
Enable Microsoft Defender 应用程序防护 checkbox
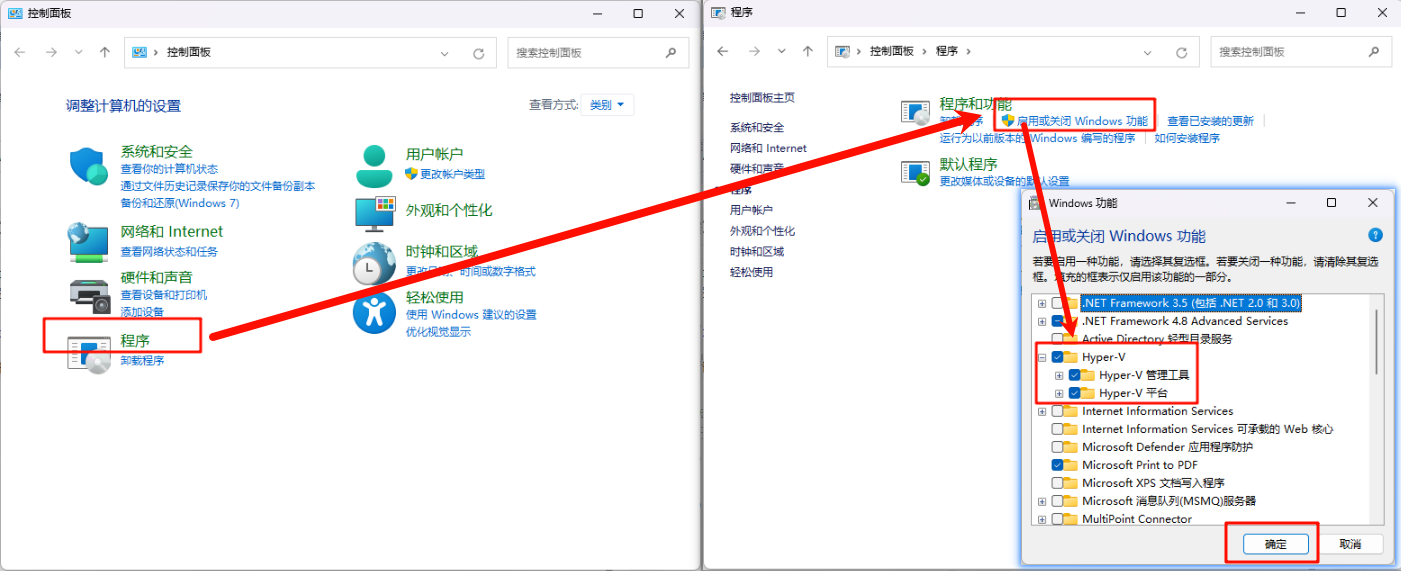click(1057, 447)
